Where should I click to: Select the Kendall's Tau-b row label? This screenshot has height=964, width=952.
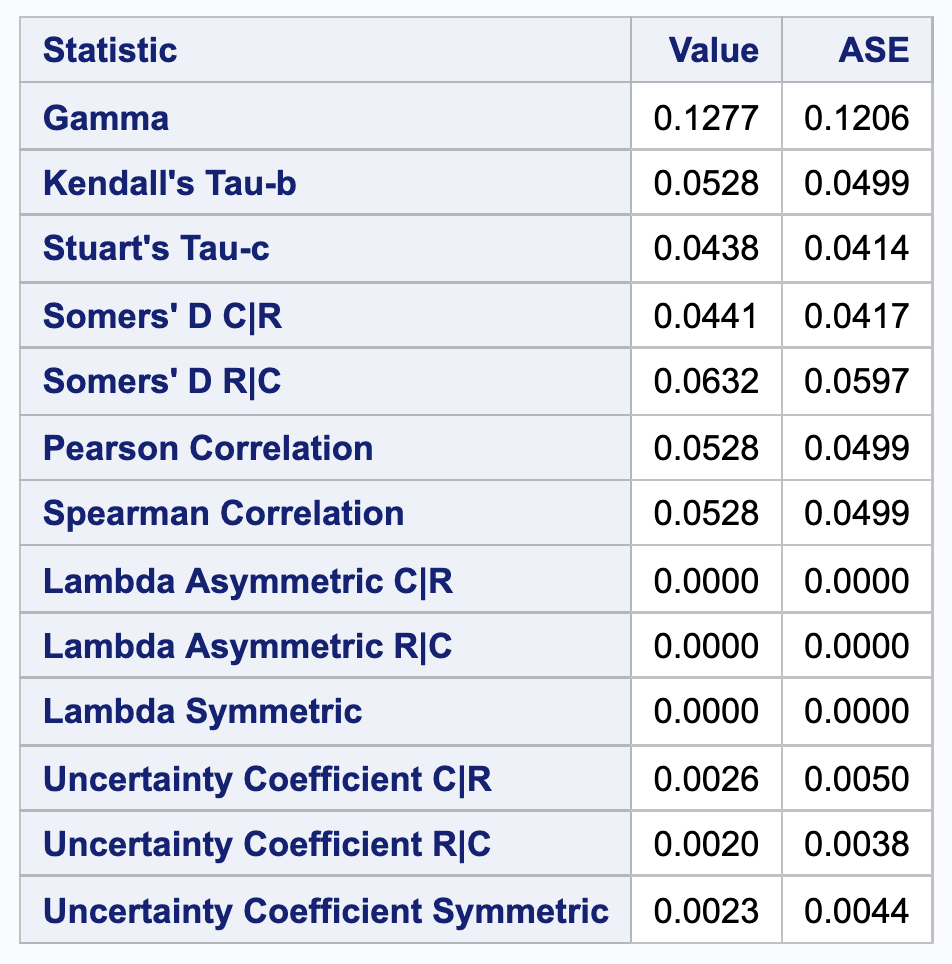pyautogui.click(x=169, y=183)
